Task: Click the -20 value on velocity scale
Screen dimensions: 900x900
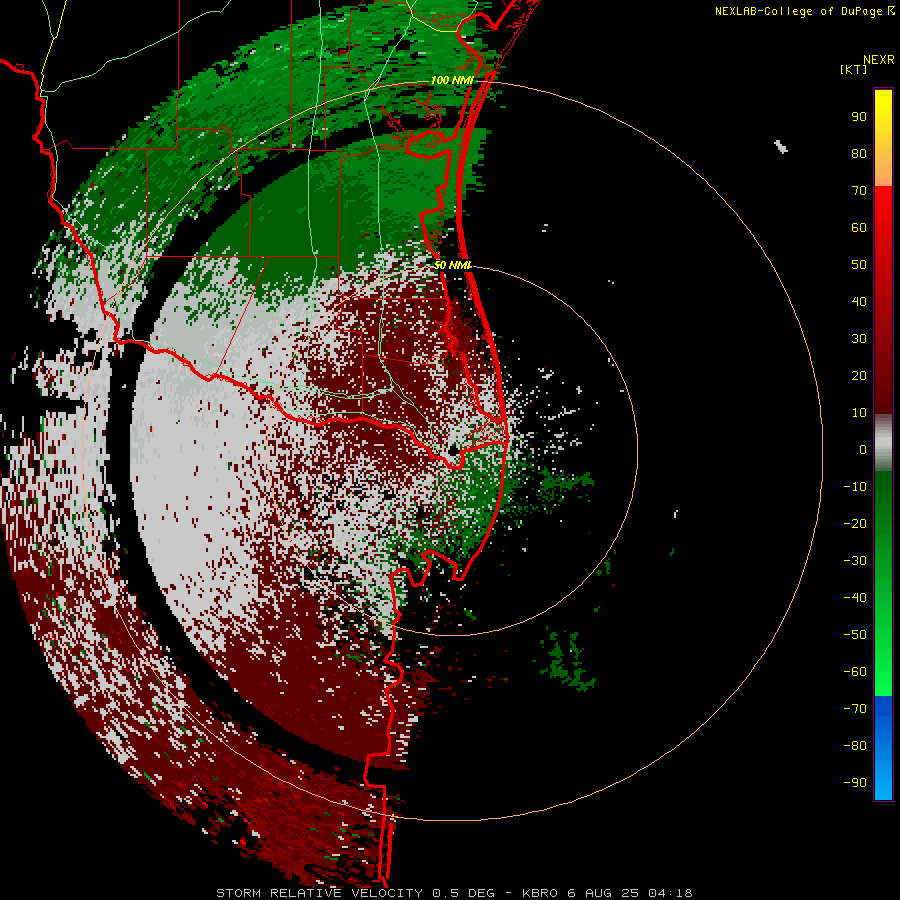Action: (x=855, y=523)
